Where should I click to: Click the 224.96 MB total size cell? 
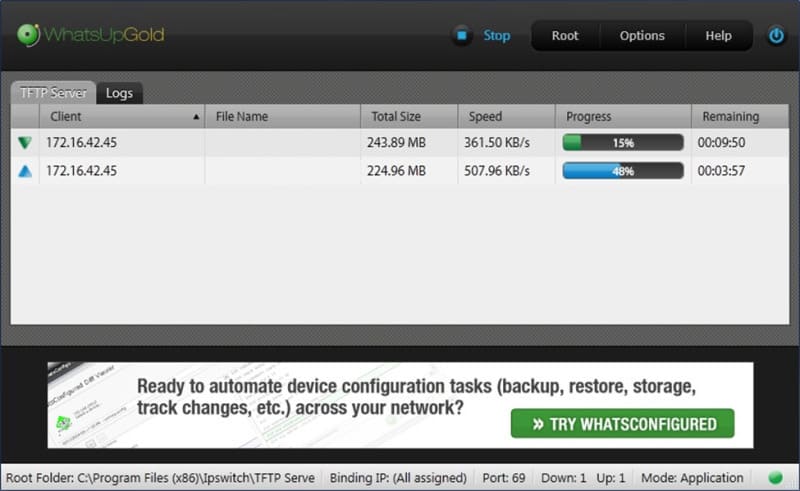point(396,171)
